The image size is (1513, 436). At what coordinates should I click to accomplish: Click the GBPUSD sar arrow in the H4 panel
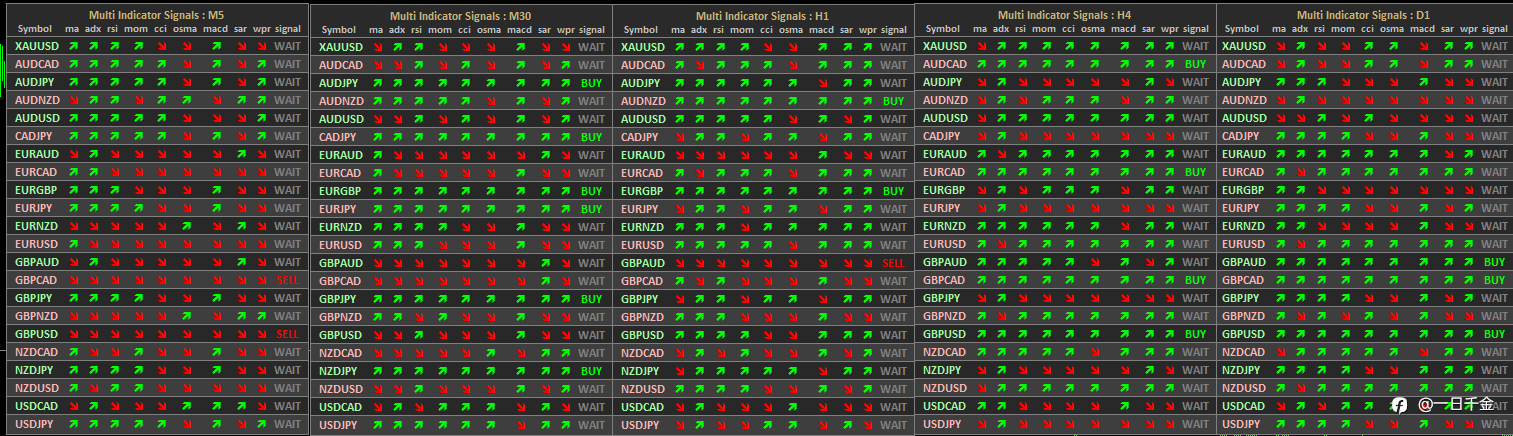pos(1148,334)
